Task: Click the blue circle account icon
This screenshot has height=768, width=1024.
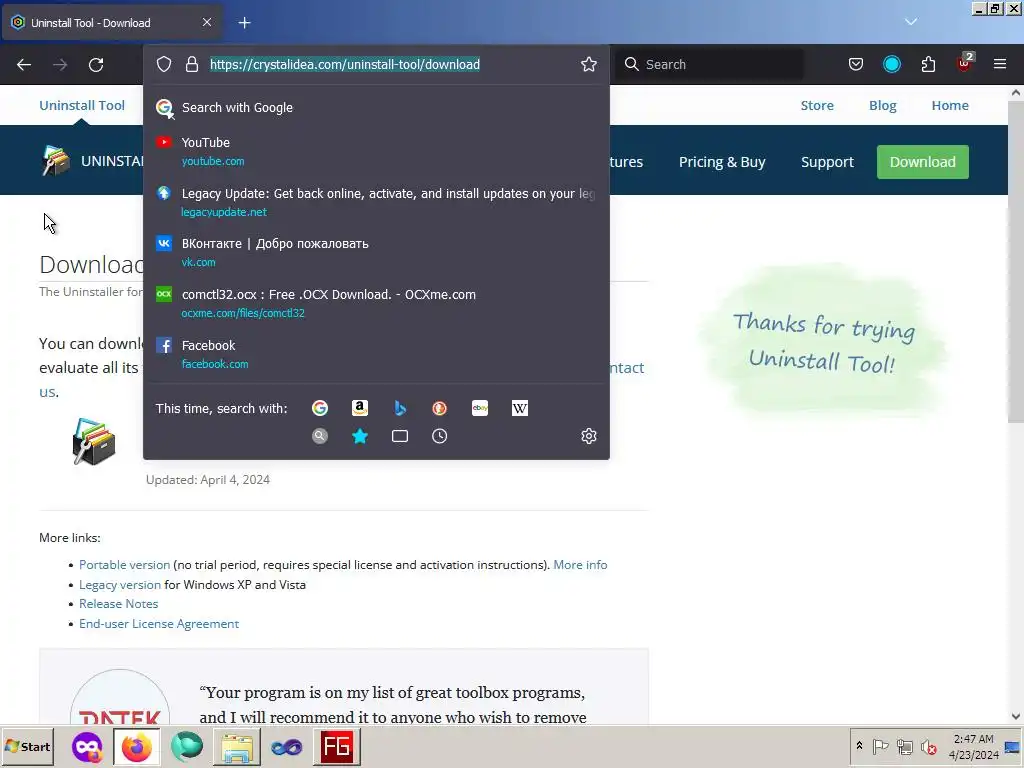Action: point(891,64)
